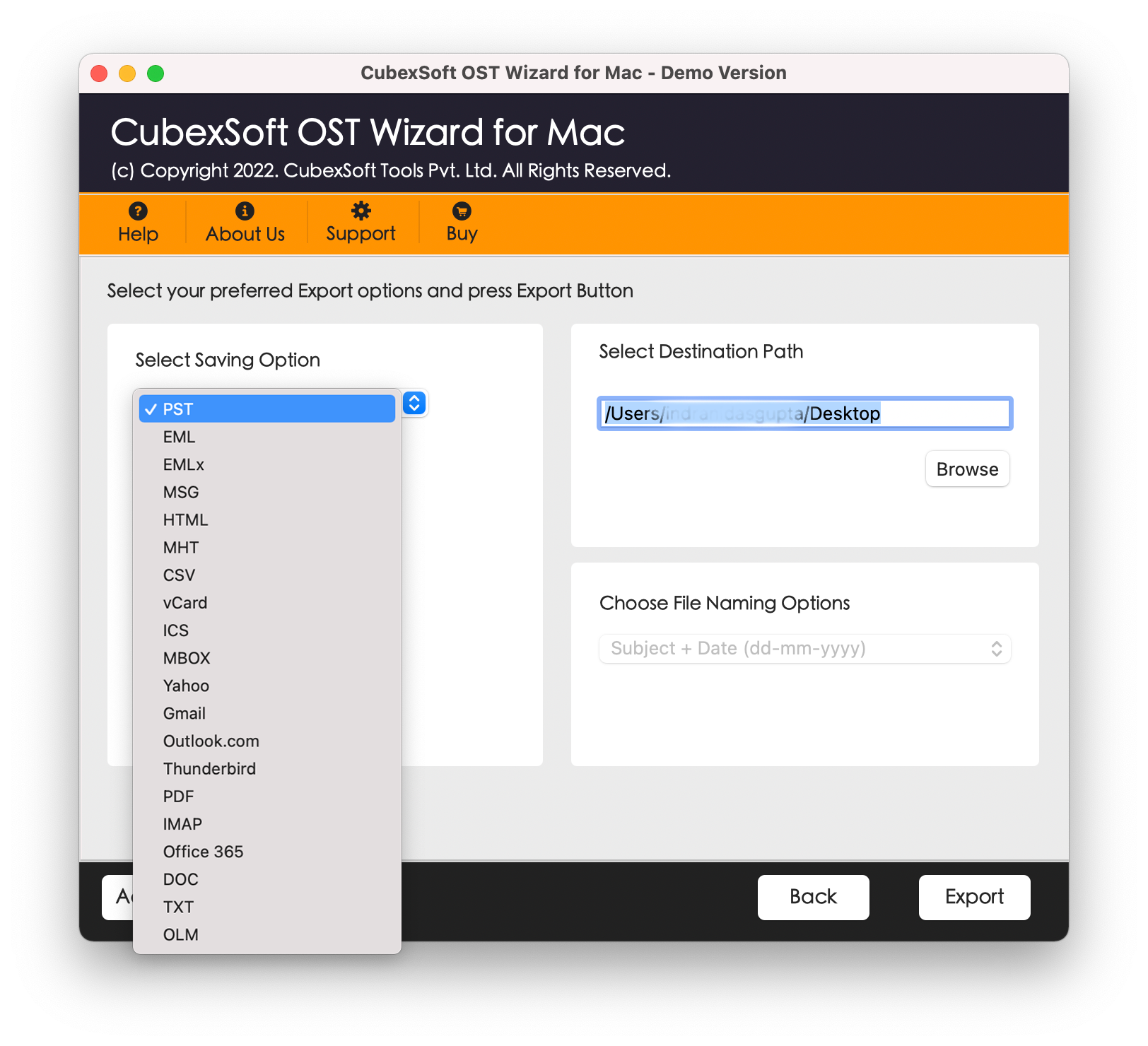Select PDF in the format list
This screenshot has width=1148, height=1046.
click(178, 797)
